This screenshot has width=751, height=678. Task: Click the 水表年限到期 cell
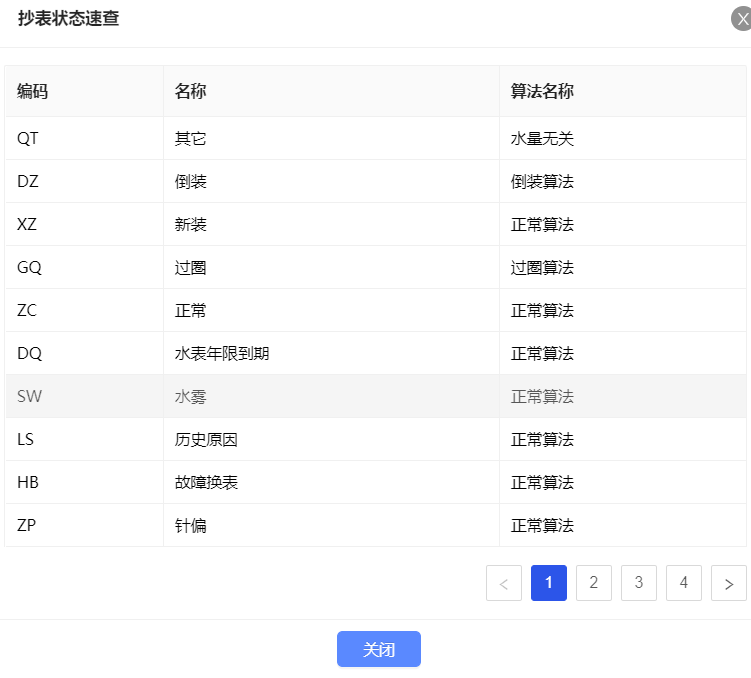[331, 353]
